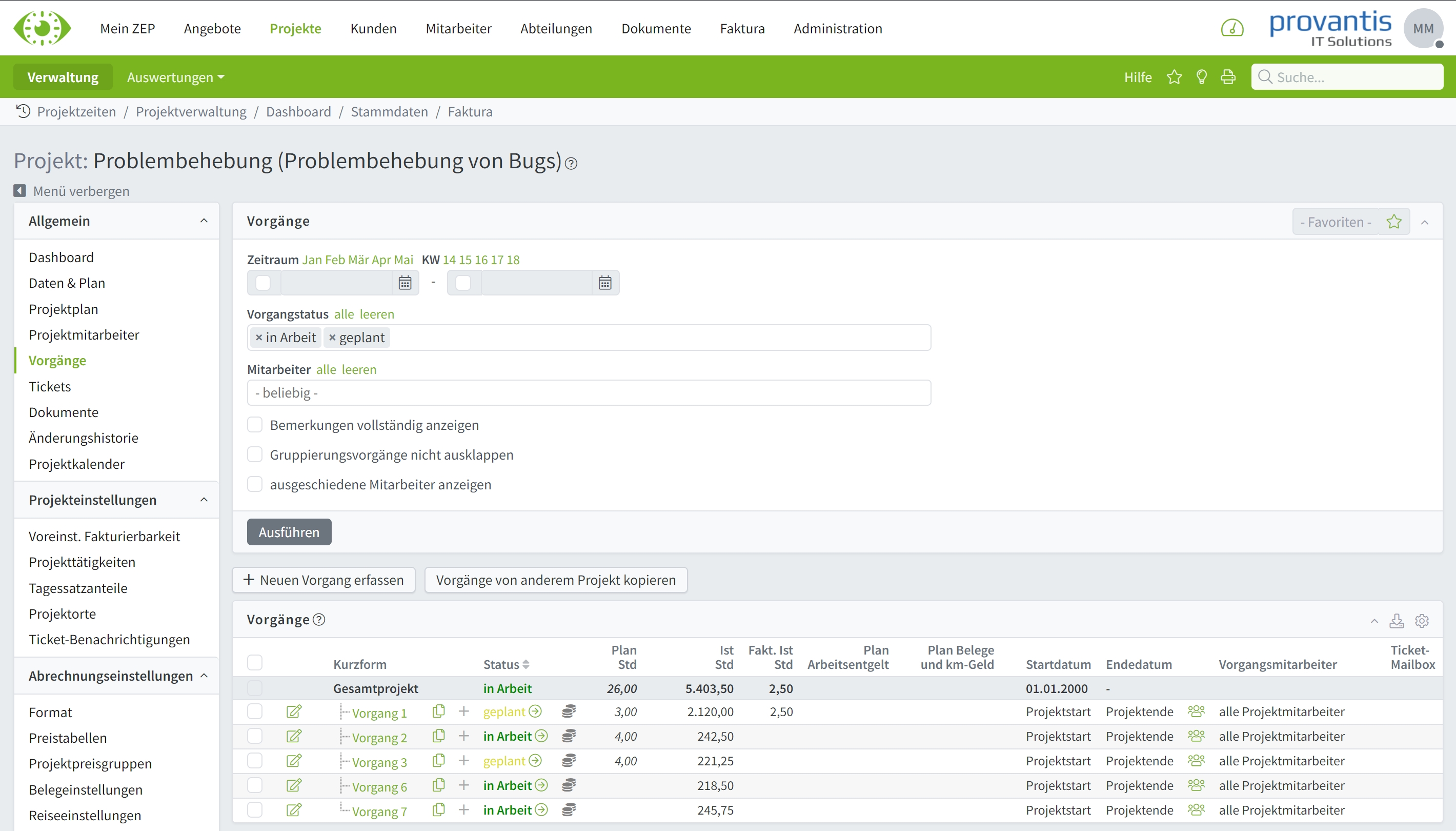The height and width of the screenshot is (831, 1456).
Task: Check 'ausgeschiedene Mitarbeiter anzeigen'
Action: tap(255, 484)
